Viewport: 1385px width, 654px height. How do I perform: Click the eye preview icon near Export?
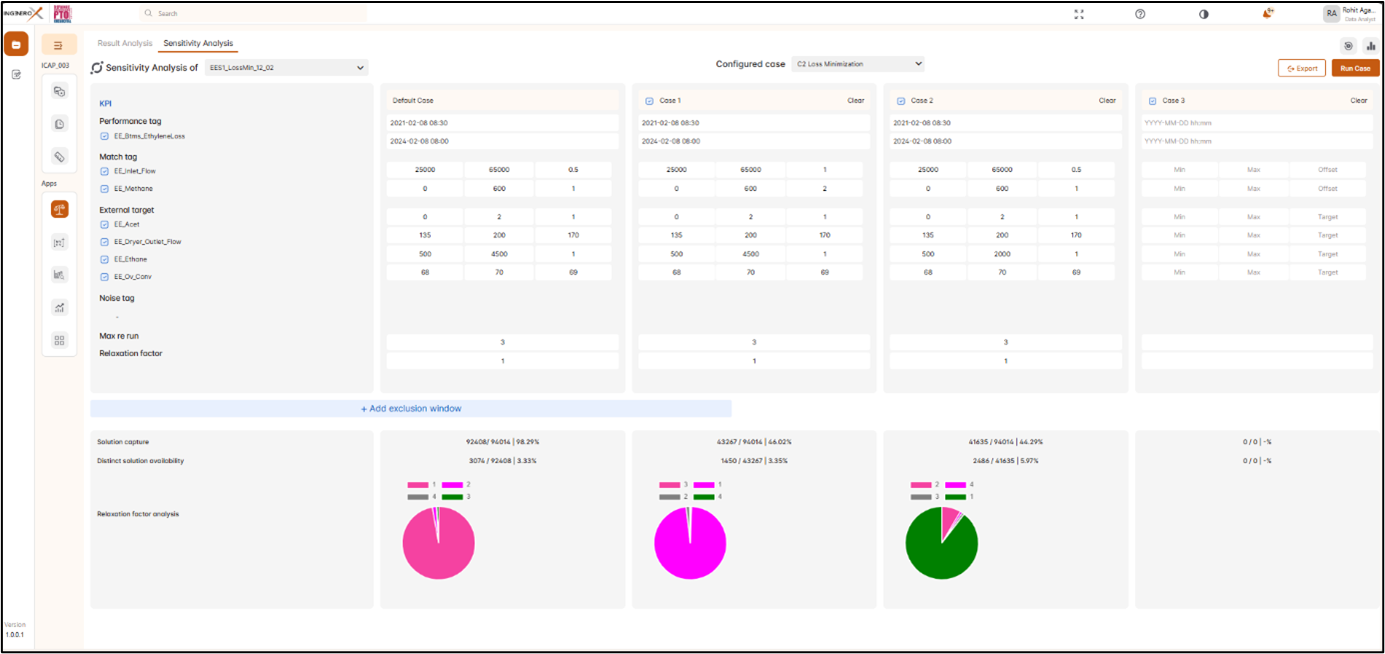click(x=1349, y=45)
